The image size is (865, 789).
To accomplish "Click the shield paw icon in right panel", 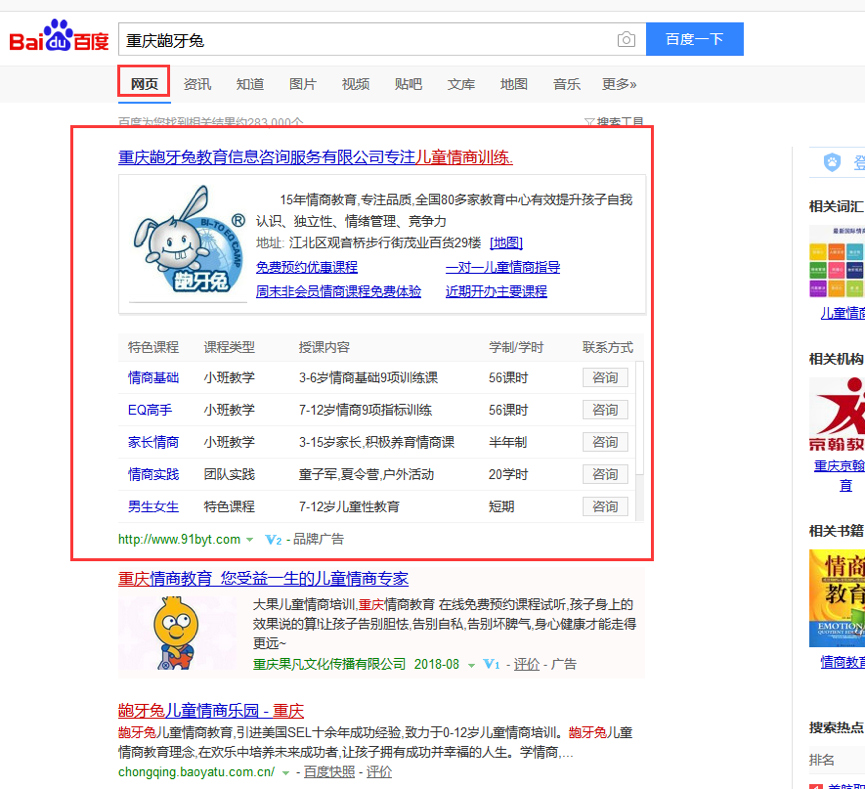I will [832, 162].
